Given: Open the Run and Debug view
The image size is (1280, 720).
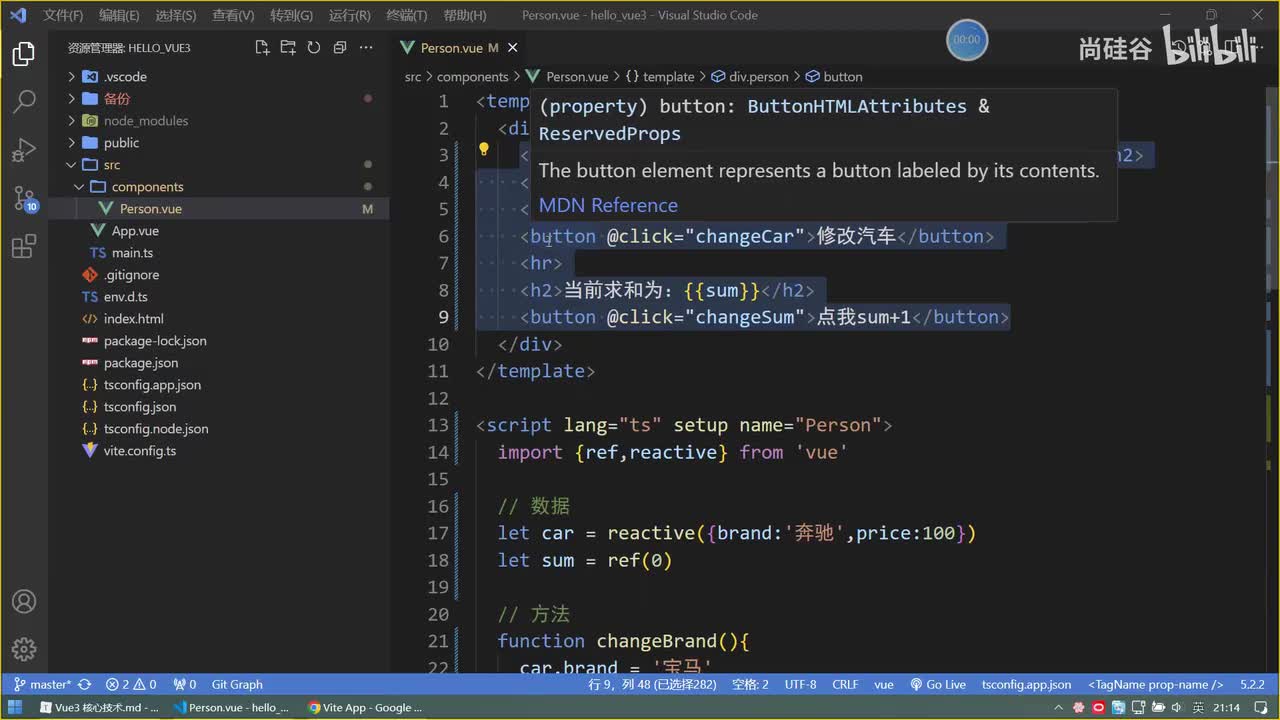Looking at the screenshot, I should [x=24, y=150].
